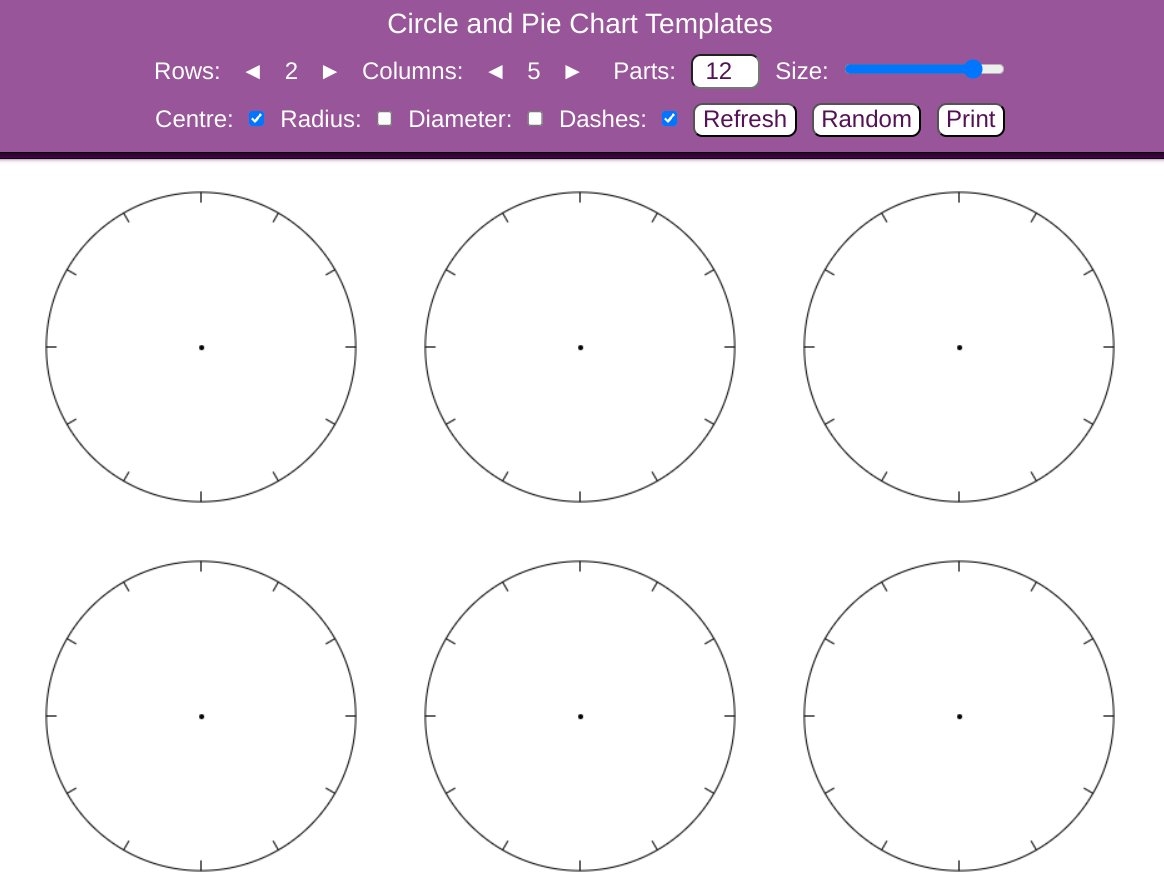Click the top-middle circle template

click(x=580, y=347)
